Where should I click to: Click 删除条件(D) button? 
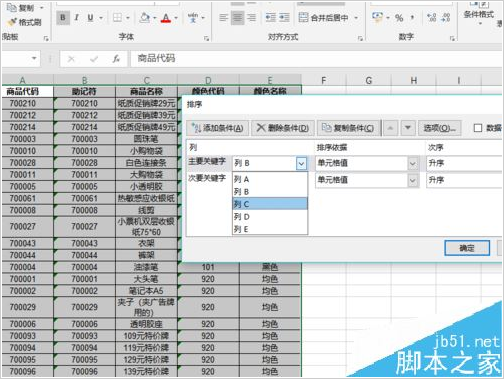(x=283, y=128)
